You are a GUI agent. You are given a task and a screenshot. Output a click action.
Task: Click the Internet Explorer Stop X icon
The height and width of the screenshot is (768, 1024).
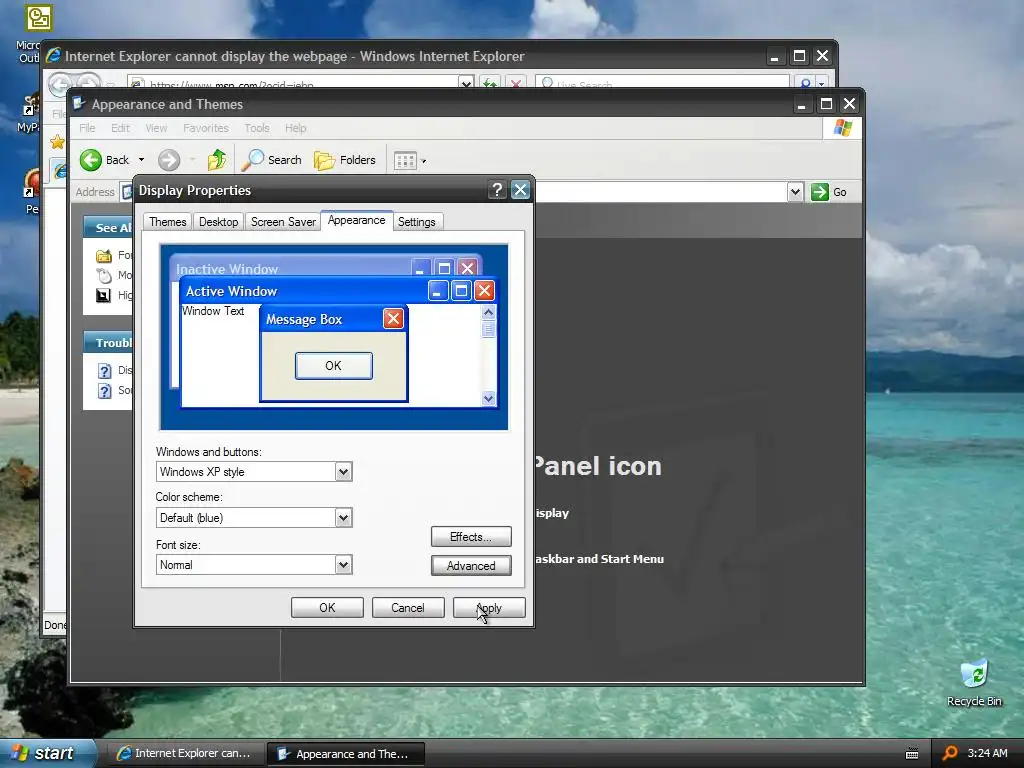516,84
